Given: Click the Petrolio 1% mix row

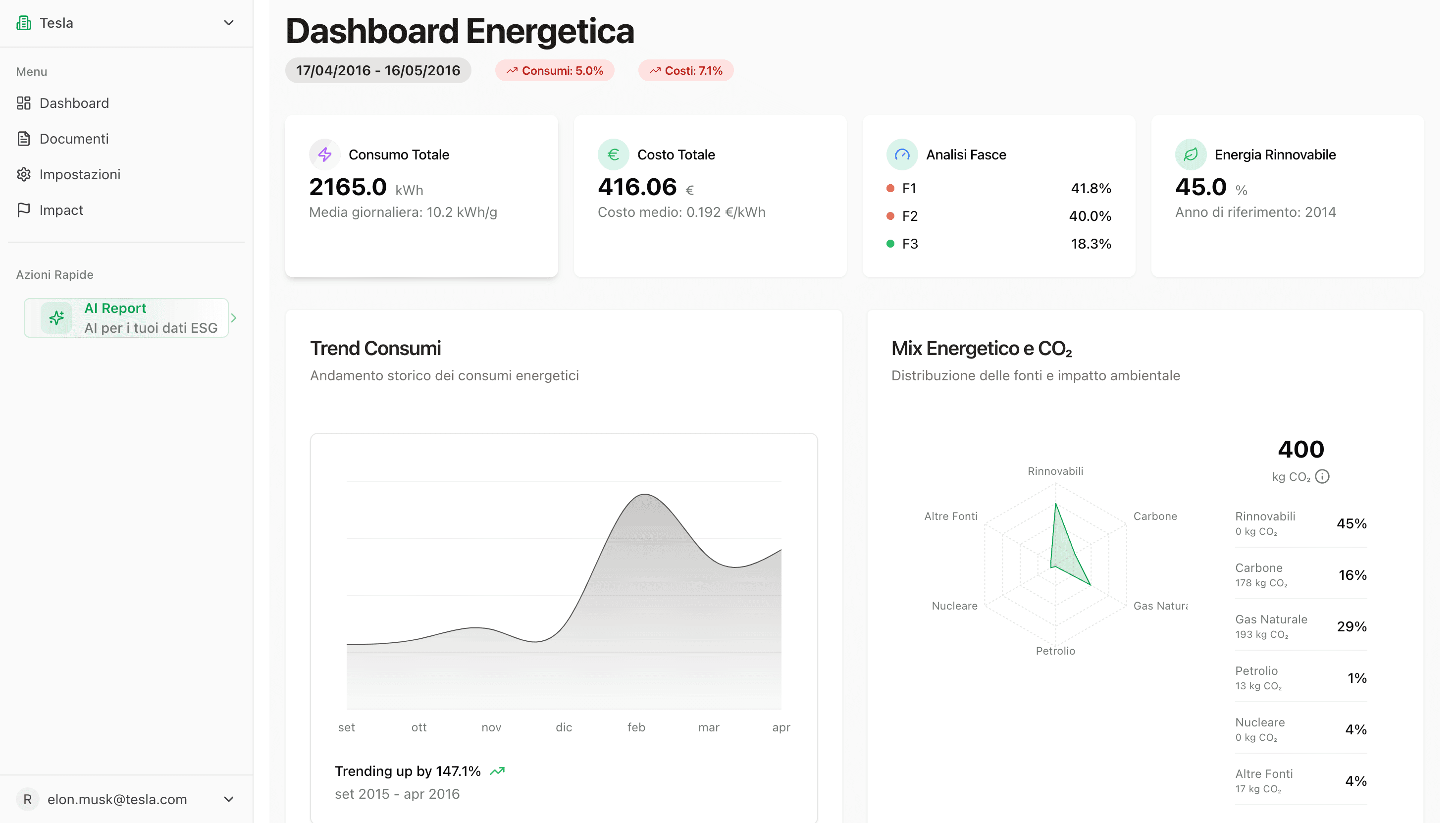Looking at the screenshot, I should click(1300, 678).
